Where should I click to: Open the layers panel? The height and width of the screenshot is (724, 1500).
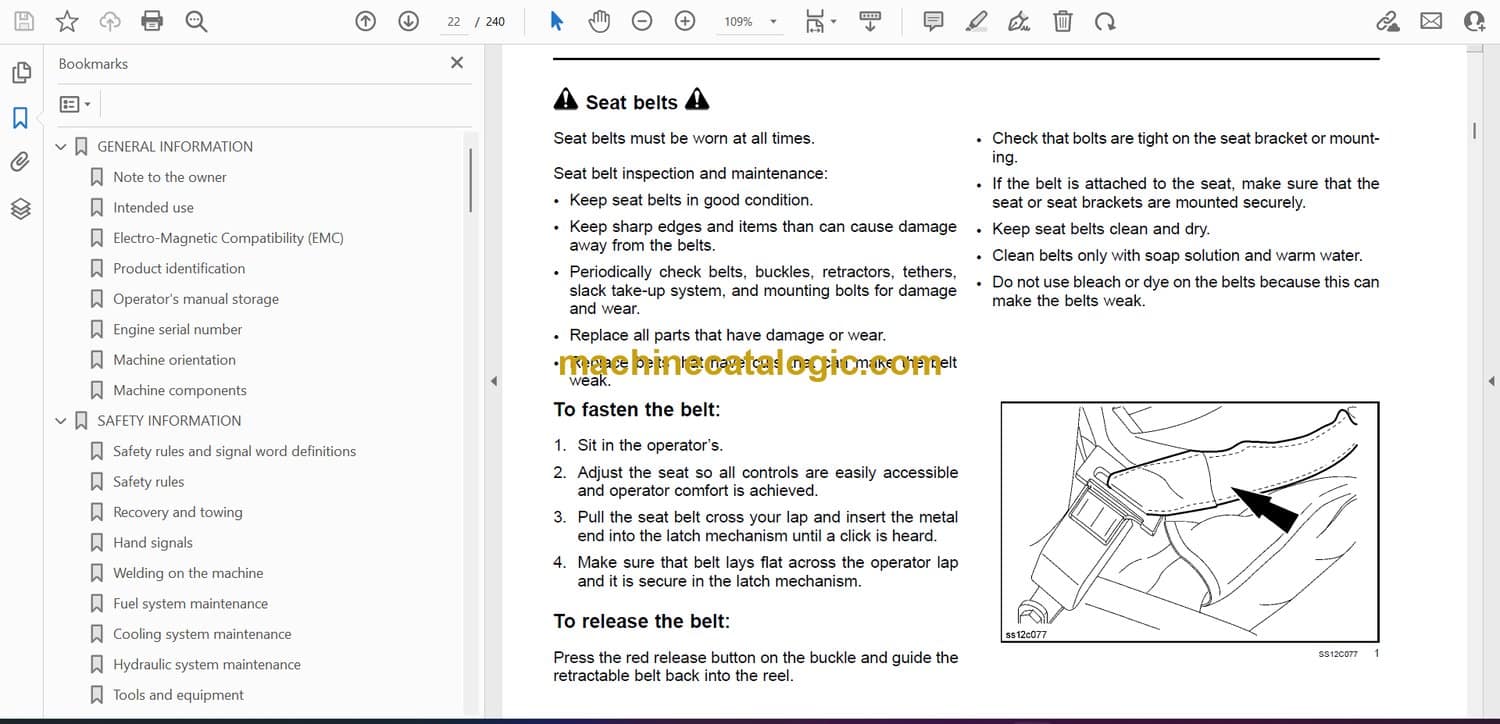pyautogui.click(x=21, y=208)
